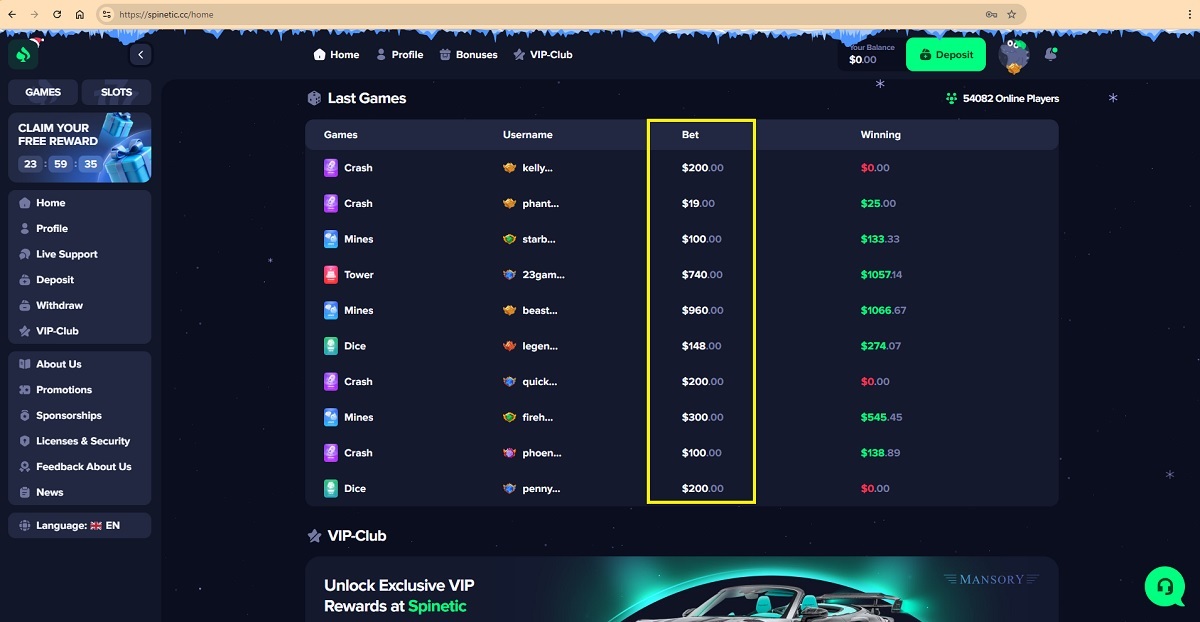1200x622 pixels.
Task: Switch to the GAMES tab
Action: [x=43, y=92]
